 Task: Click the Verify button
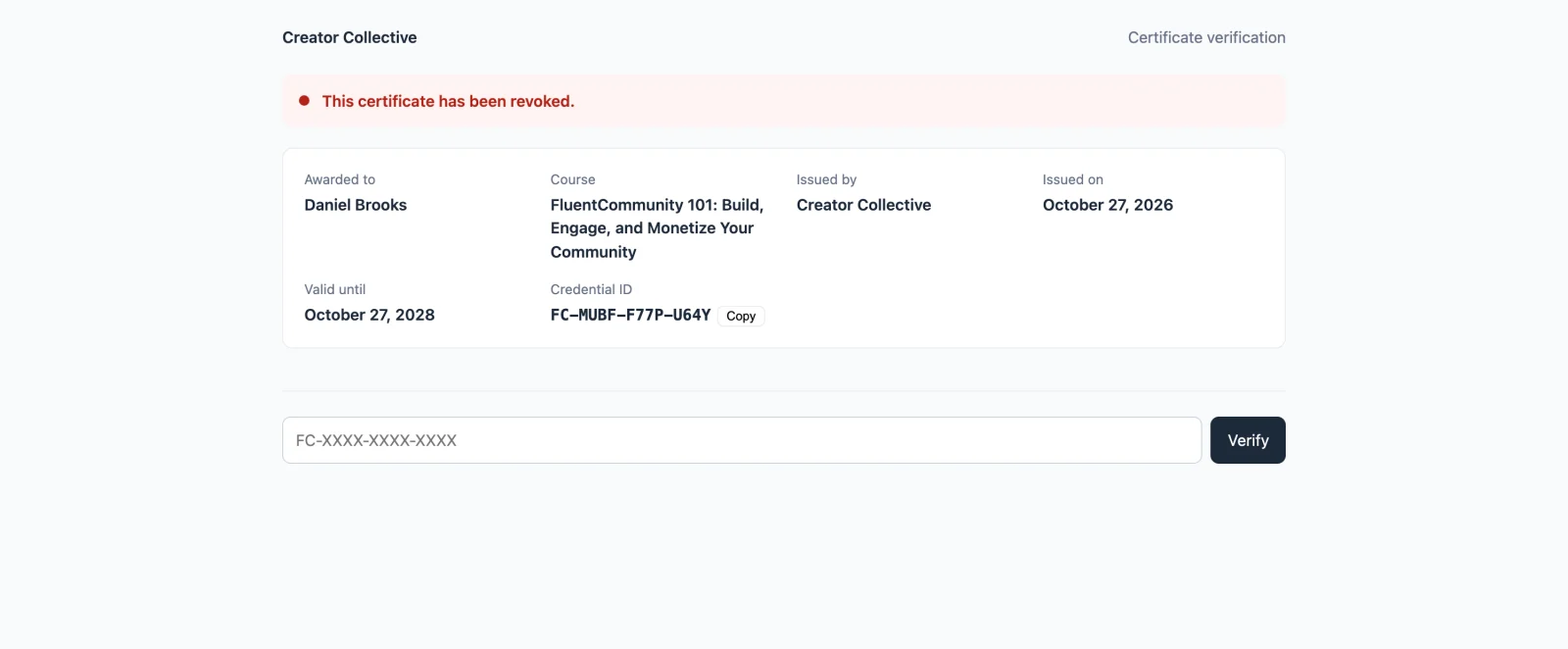[x=1248, y=440]
